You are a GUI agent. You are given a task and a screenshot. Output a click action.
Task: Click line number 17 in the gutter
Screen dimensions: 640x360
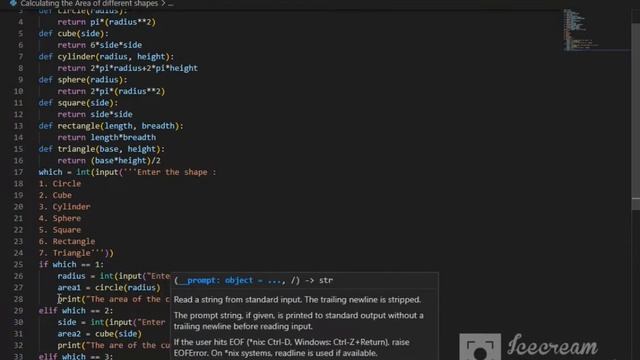click(18, 172)
